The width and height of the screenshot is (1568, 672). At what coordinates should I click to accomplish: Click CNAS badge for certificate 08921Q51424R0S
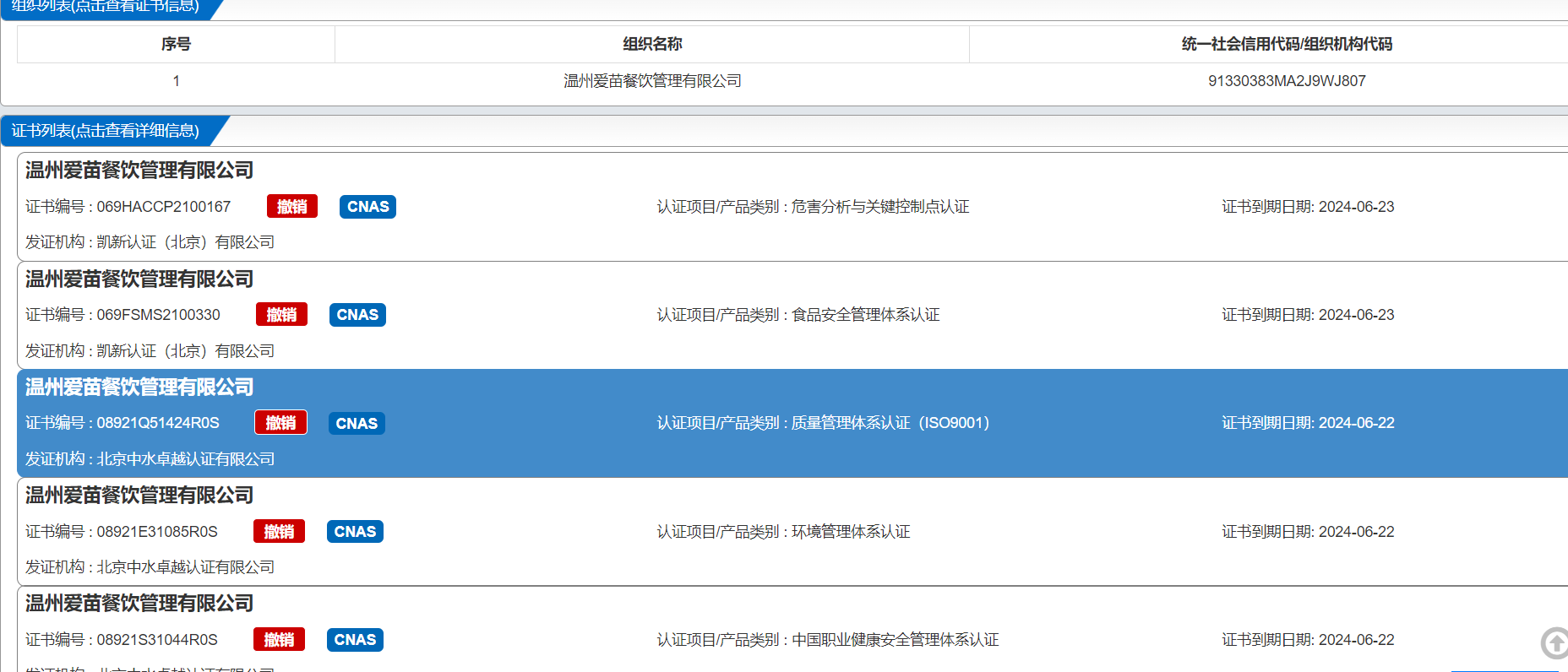click(x=357, y=423)
